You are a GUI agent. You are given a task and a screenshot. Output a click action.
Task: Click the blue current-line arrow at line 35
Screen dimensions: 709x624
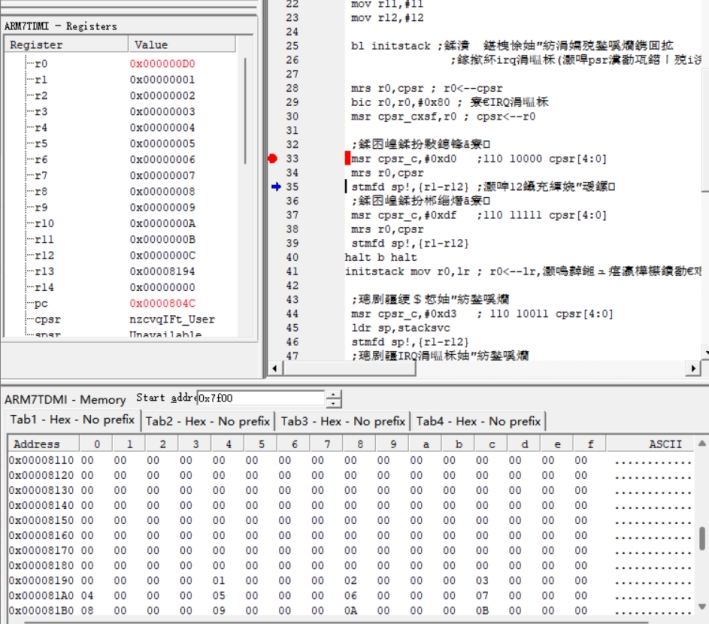click(275, 187)
